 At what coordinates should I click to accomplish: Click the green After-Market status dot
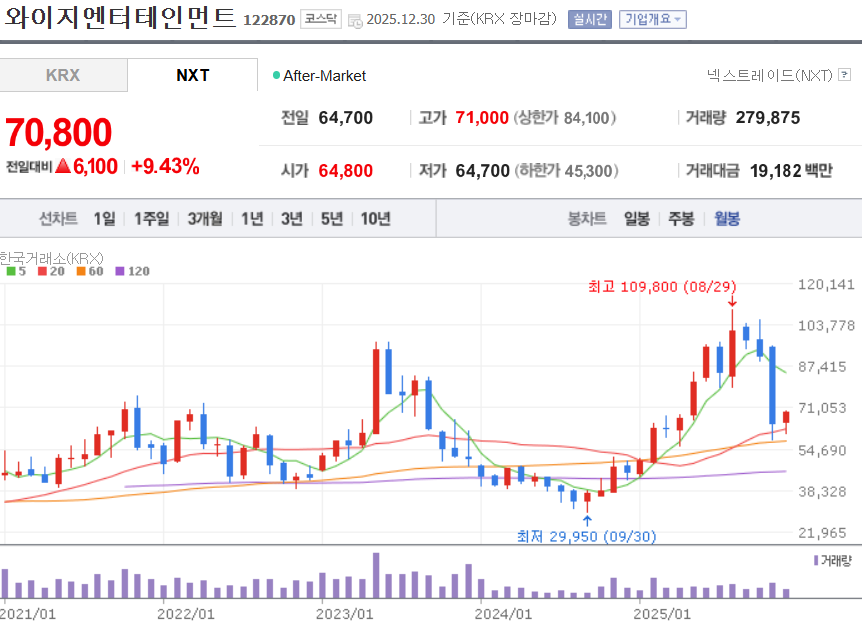click(x=277, y=75)
